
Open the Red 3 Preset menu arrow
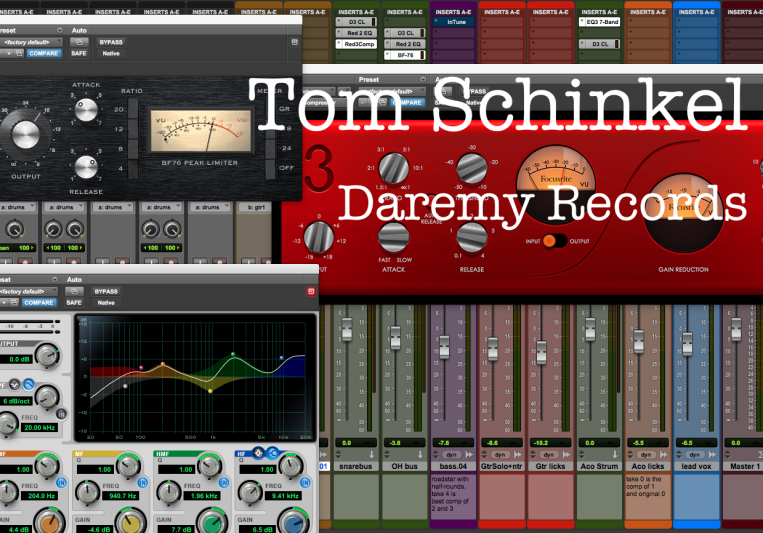tap(422, 79)
